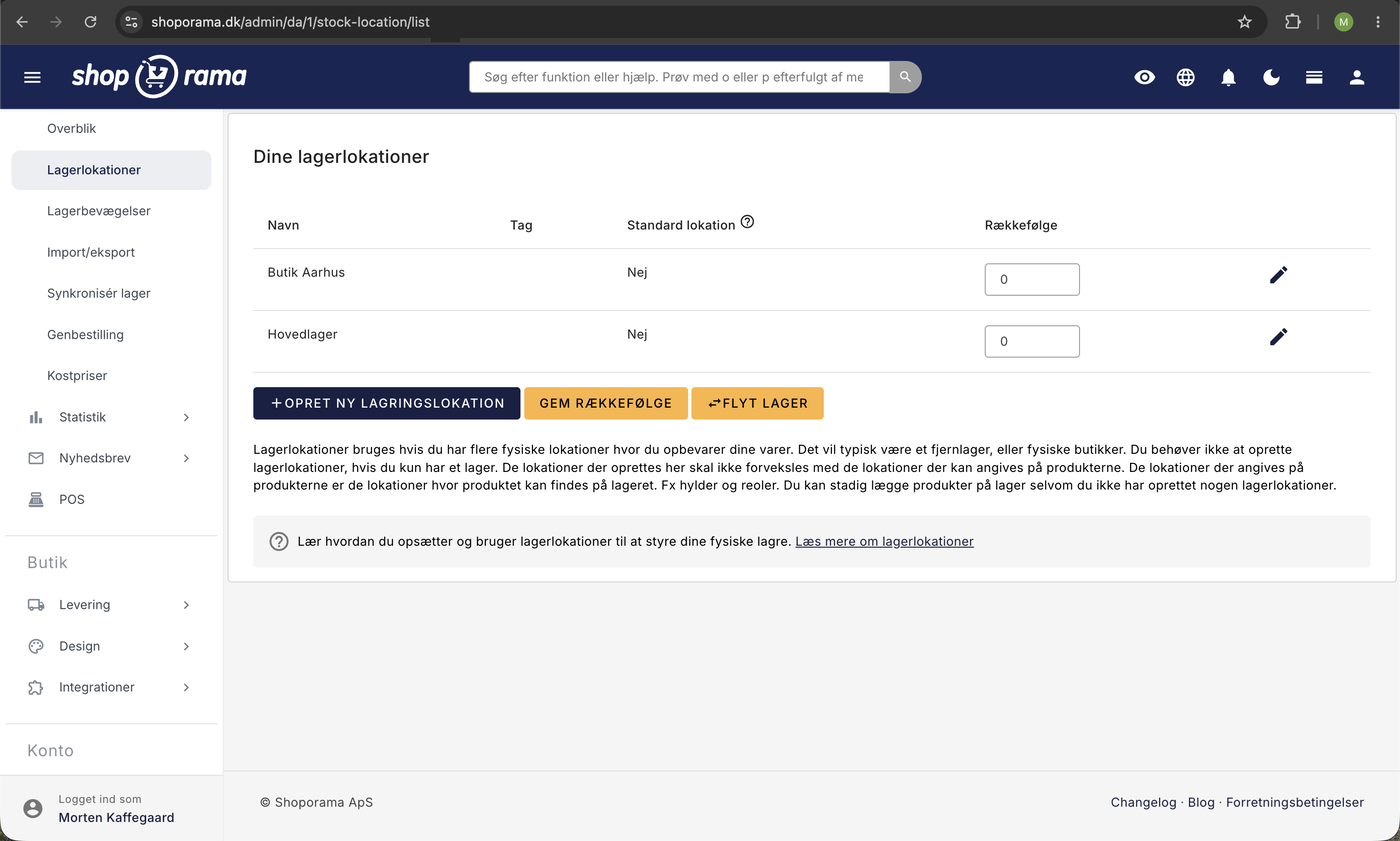This screenshot has width=1400, height=841.
Task: Click Gem rækkefølge button
Action: (606, 403)
